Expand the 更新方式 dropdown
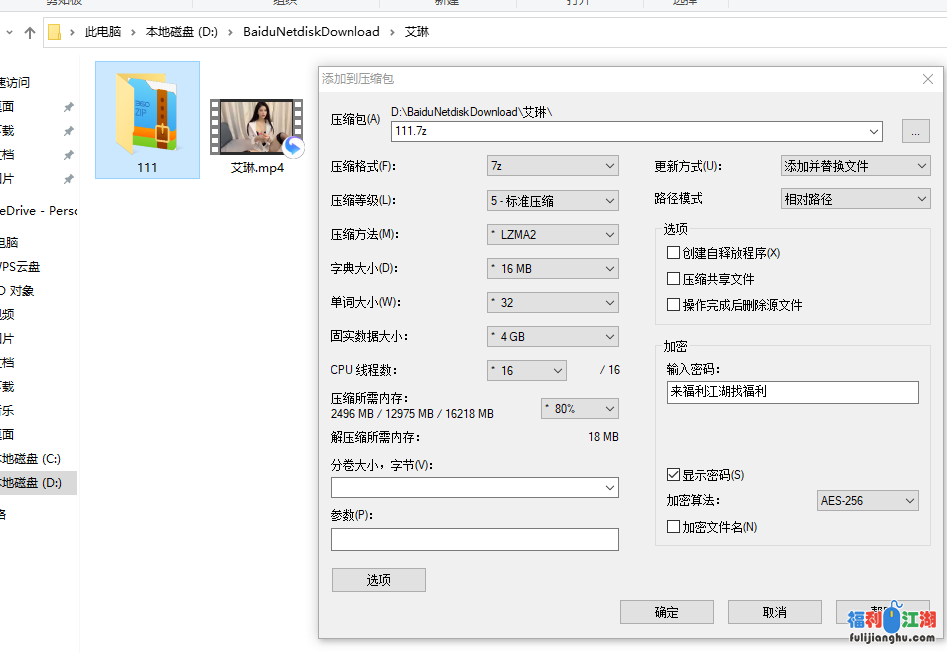The width and height of the screenshot is (947, 653). tap(855, 166)
